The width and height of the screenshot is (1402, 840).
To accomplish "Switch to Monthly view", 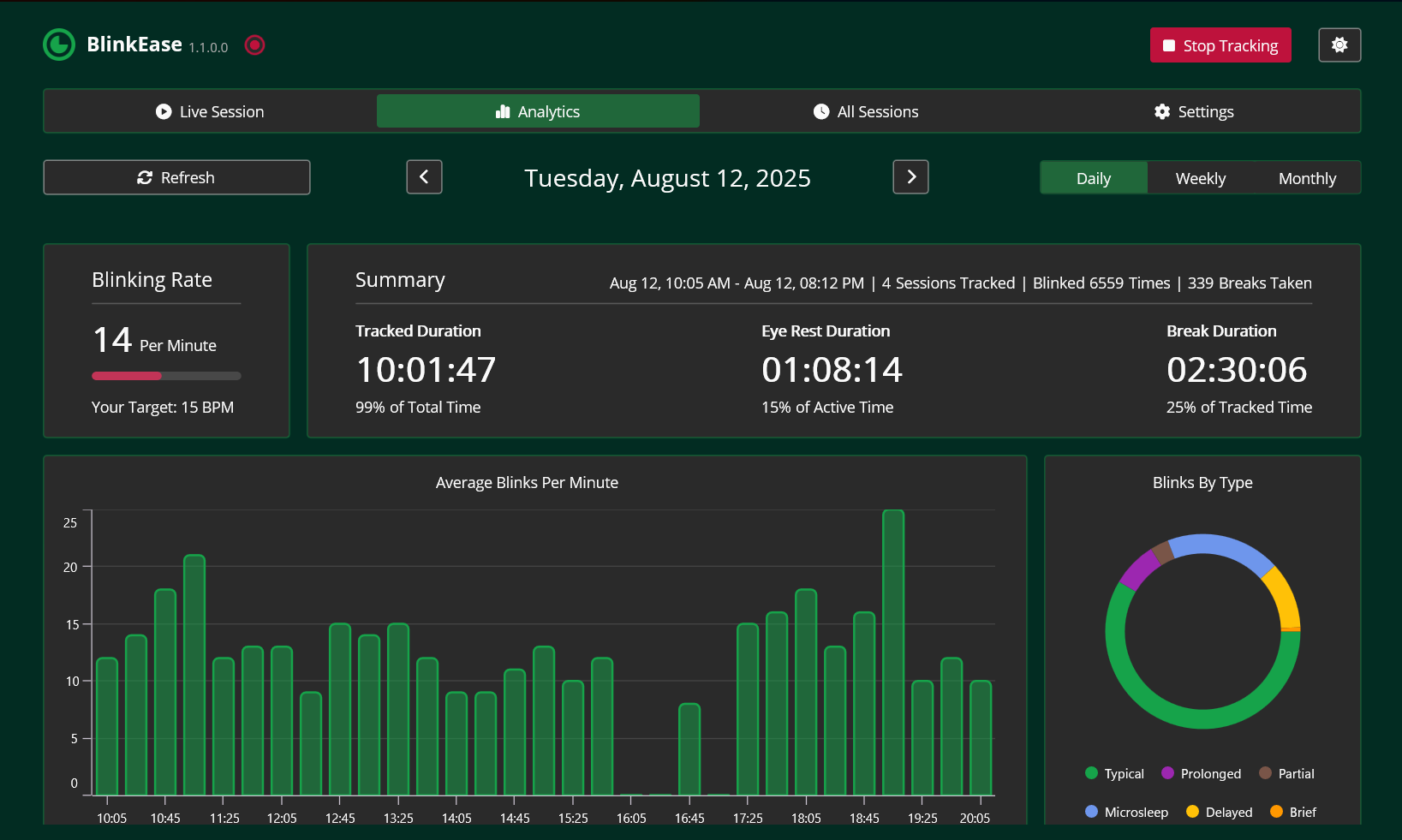I will click(1307, 178).
